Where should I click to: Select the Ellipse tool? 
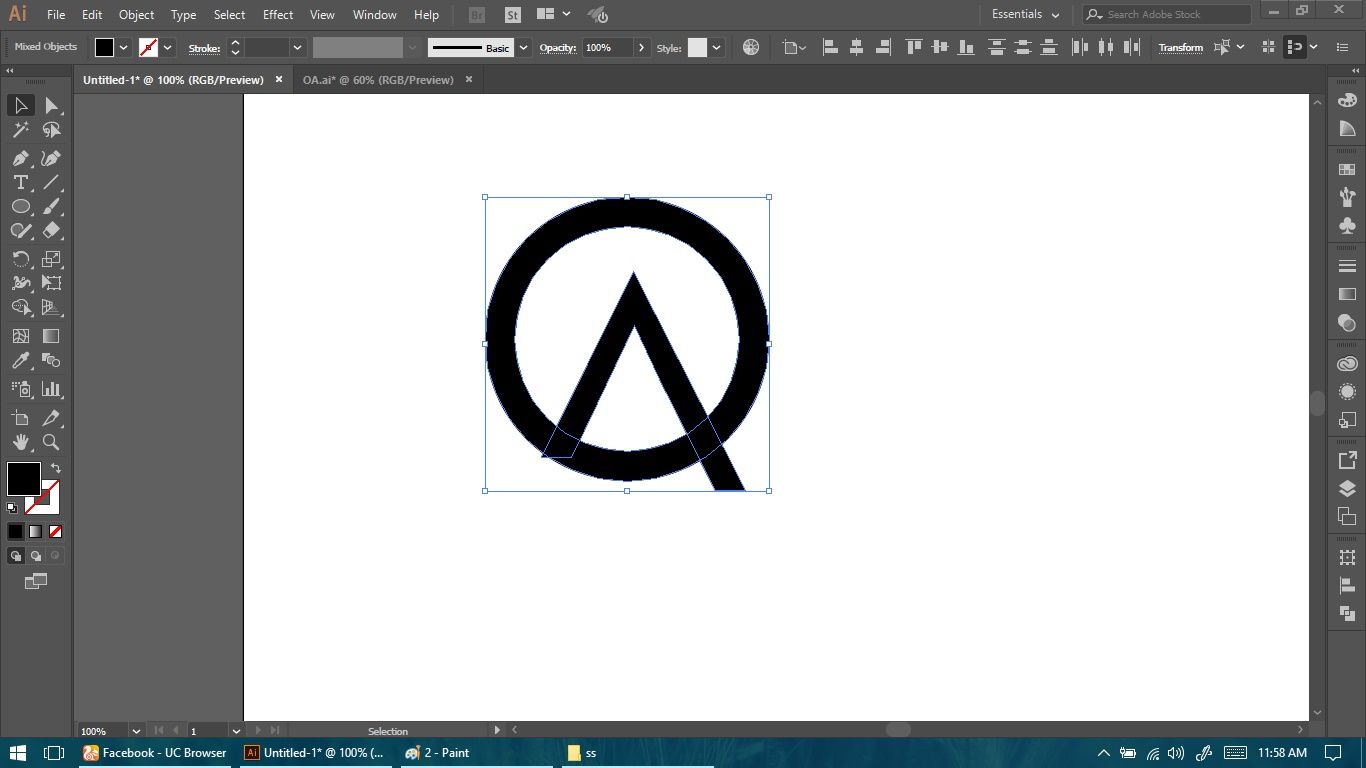click(20, 206)
